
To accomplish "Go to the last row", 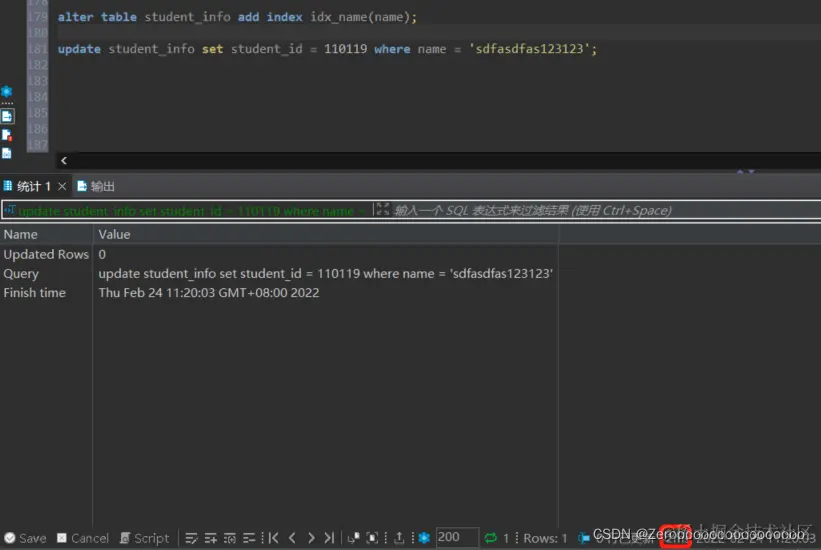I will pos(329,538).
